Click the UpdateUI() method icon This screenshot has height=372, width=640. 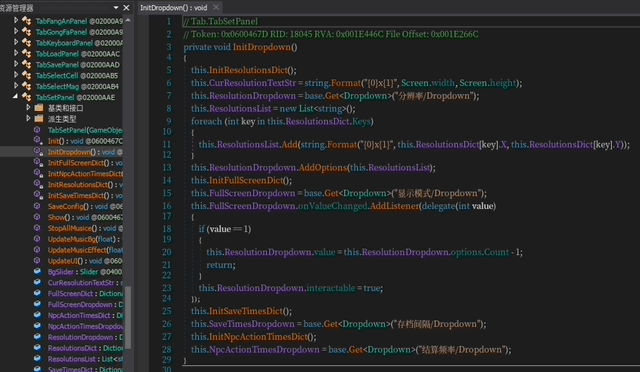(x=37, y=261)
